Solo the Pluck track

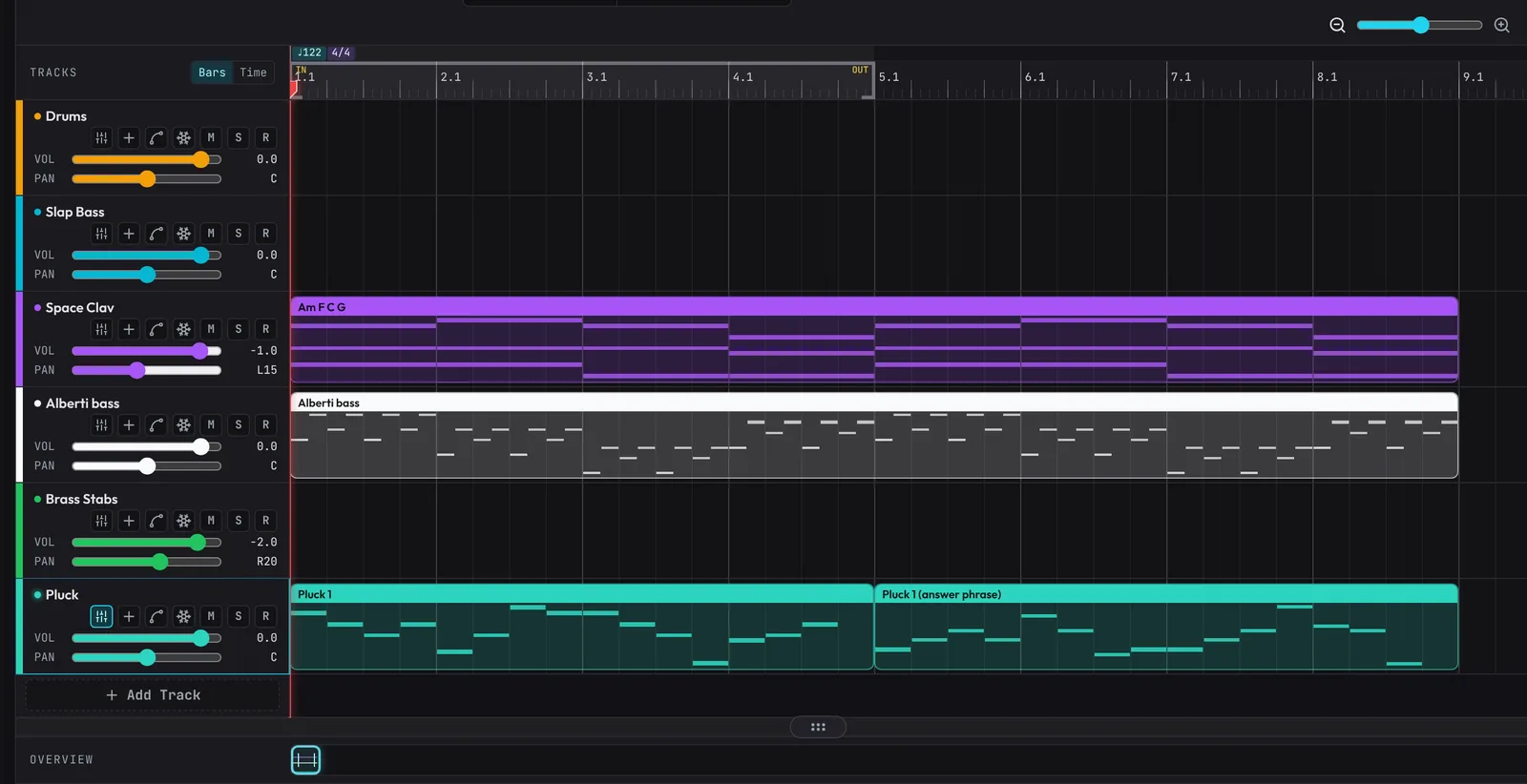pos(239,616)
